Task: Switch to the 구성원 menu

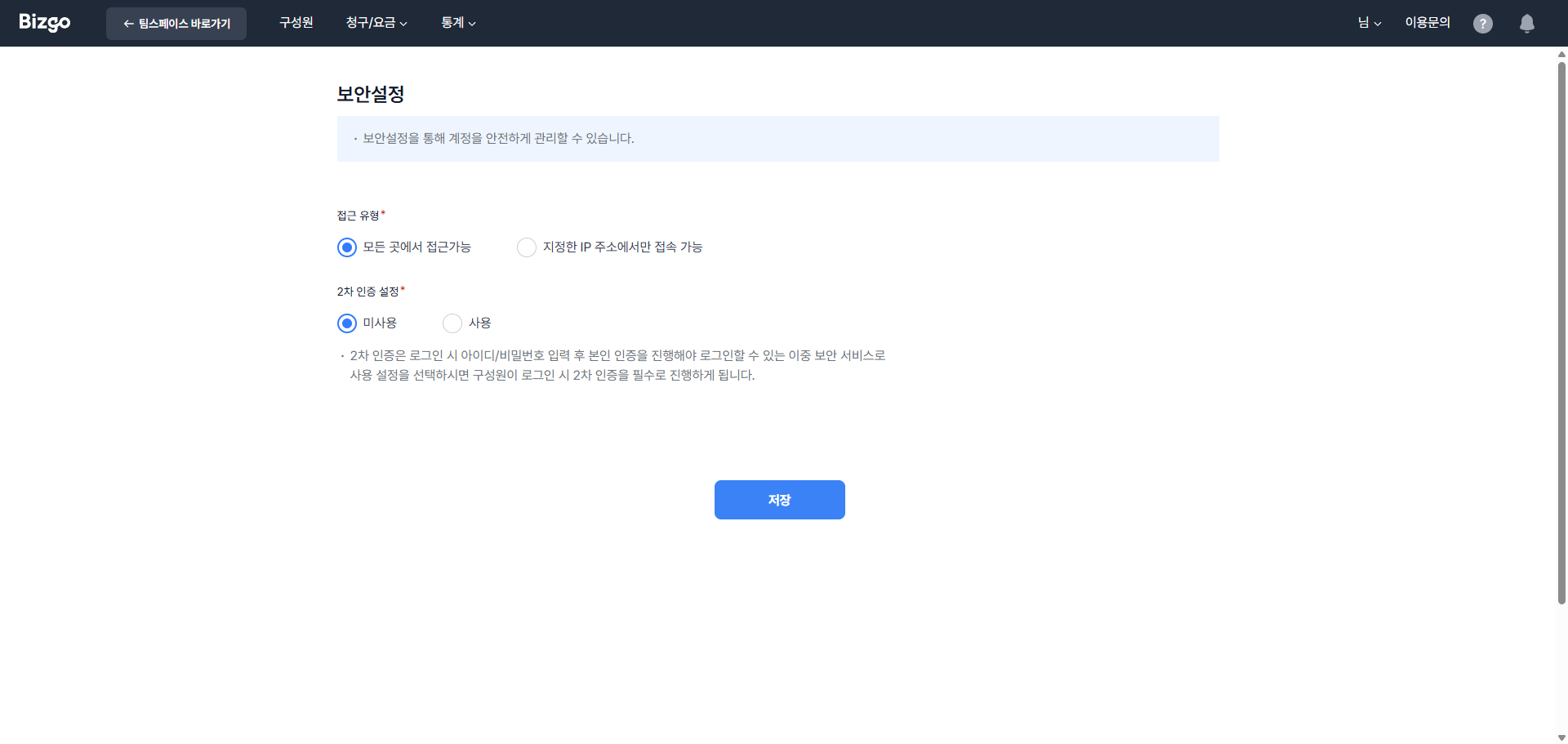Action: [296, 22]
